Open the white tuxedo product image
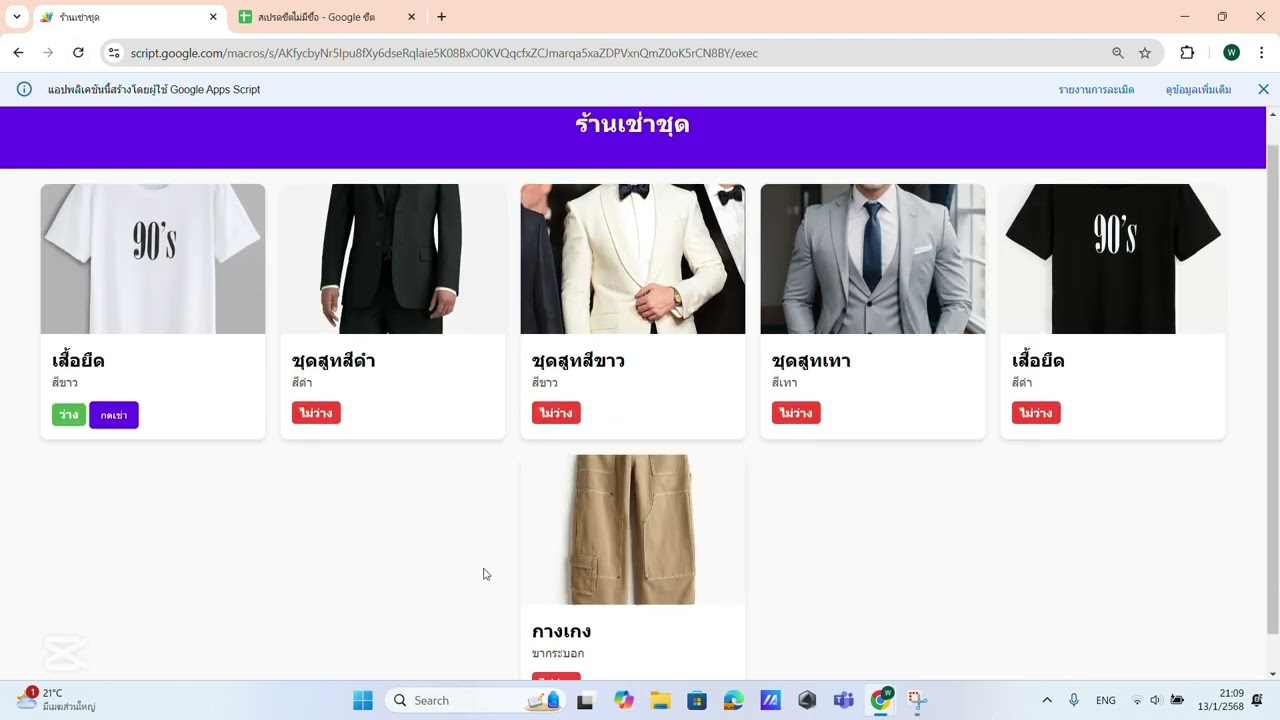This screenshot has width=1280, height=720. tap(633, 259)
